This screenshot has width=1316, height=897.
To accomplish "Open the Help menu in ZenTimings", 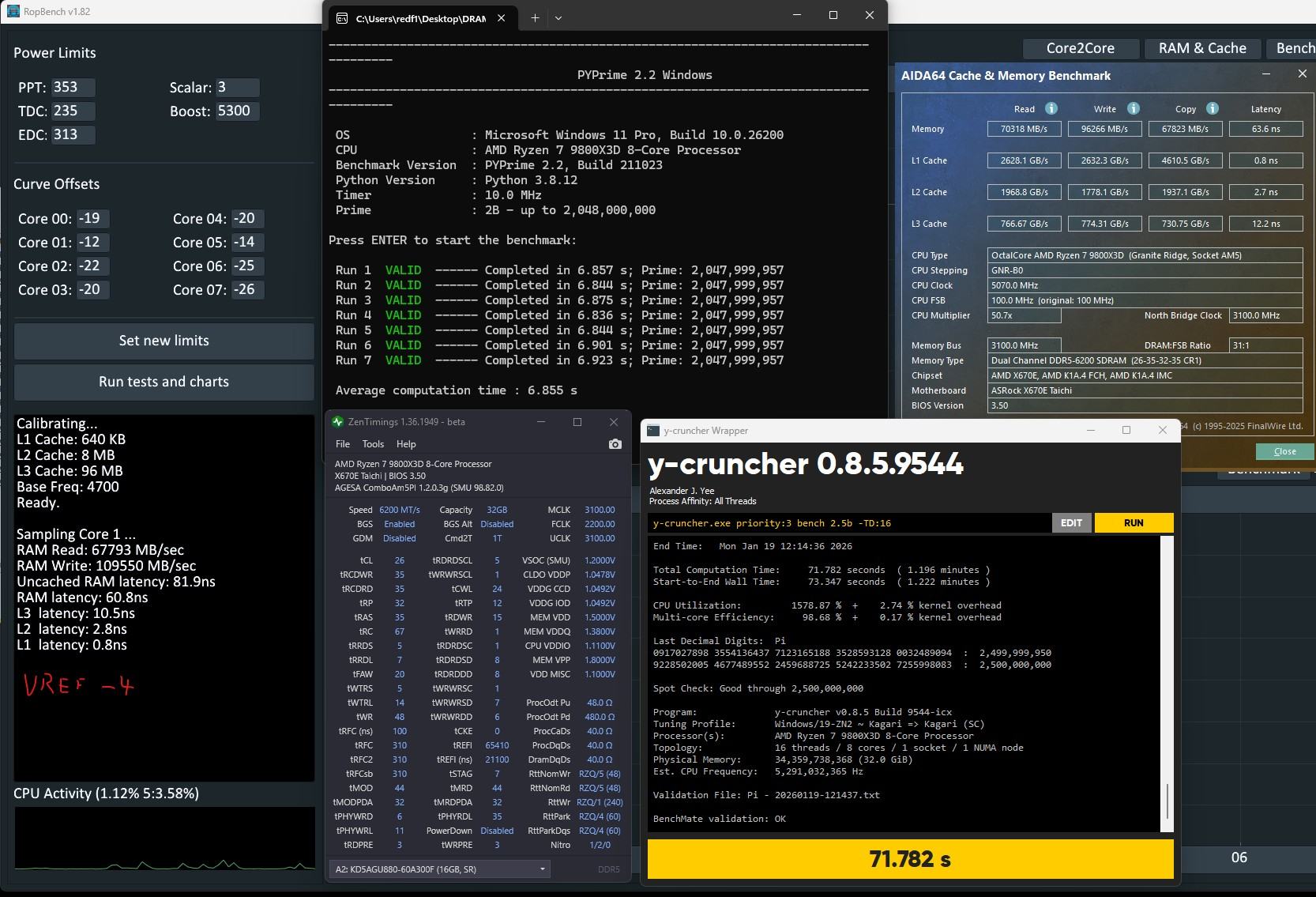I will (x=406, y=444).
